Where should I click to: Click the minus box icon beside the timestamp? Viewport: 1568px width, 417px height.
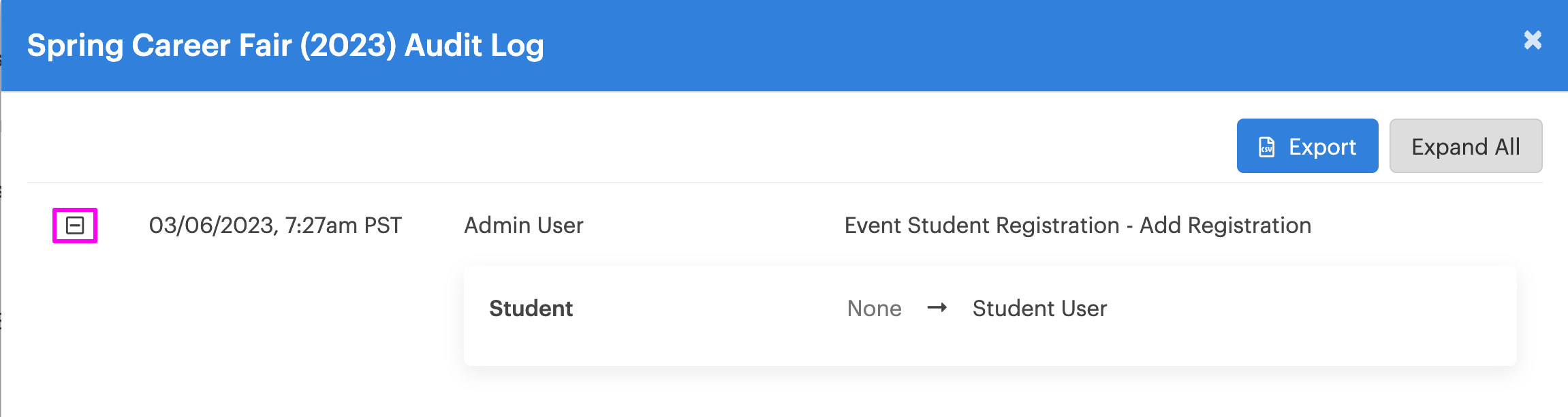point(75,226)
